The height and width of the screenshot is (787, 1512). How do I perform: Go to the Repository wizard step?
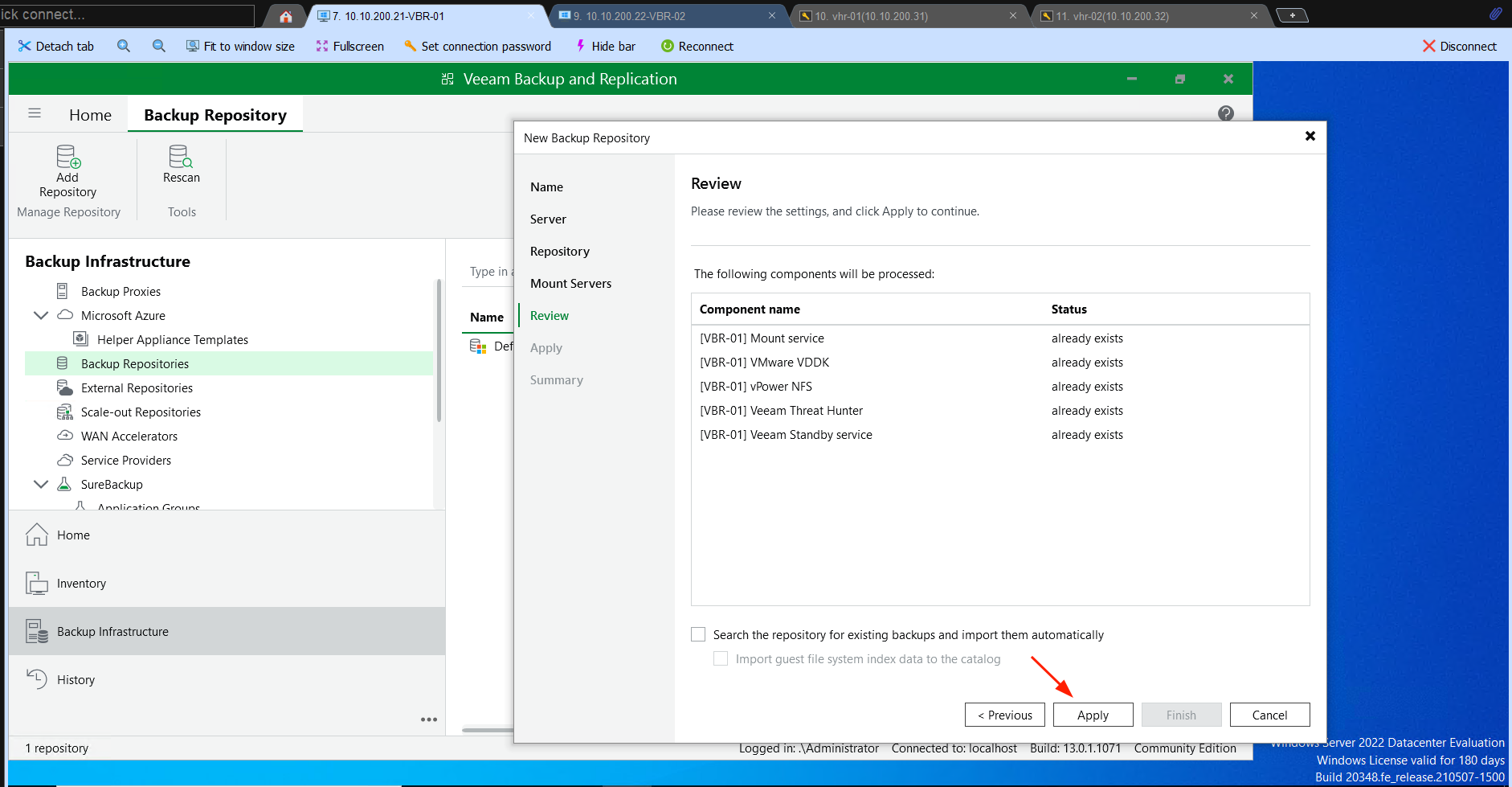560,251
